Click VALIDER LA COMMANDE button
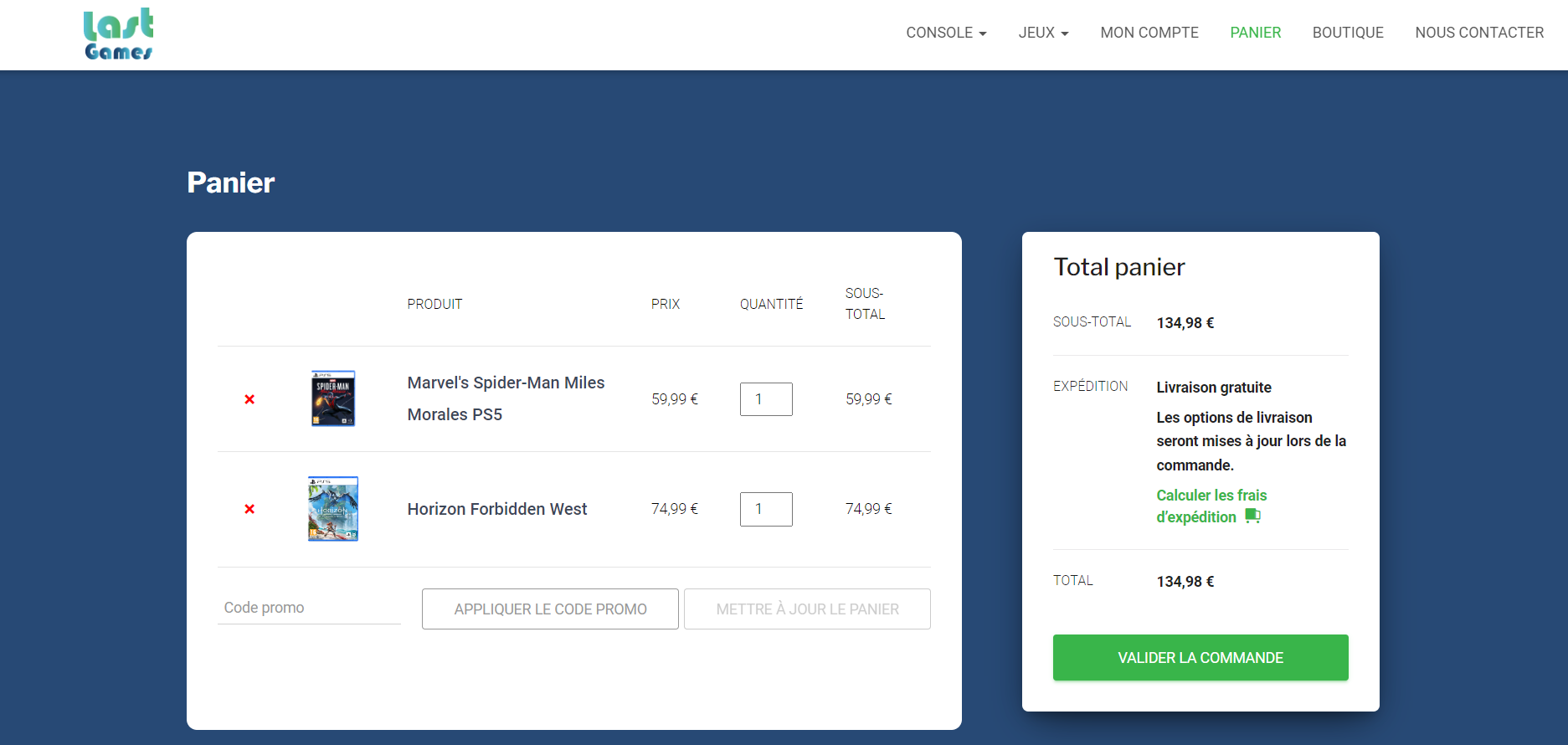Screen dimensions: 1568x745 pyautogui.click(x=1200, y=658)
